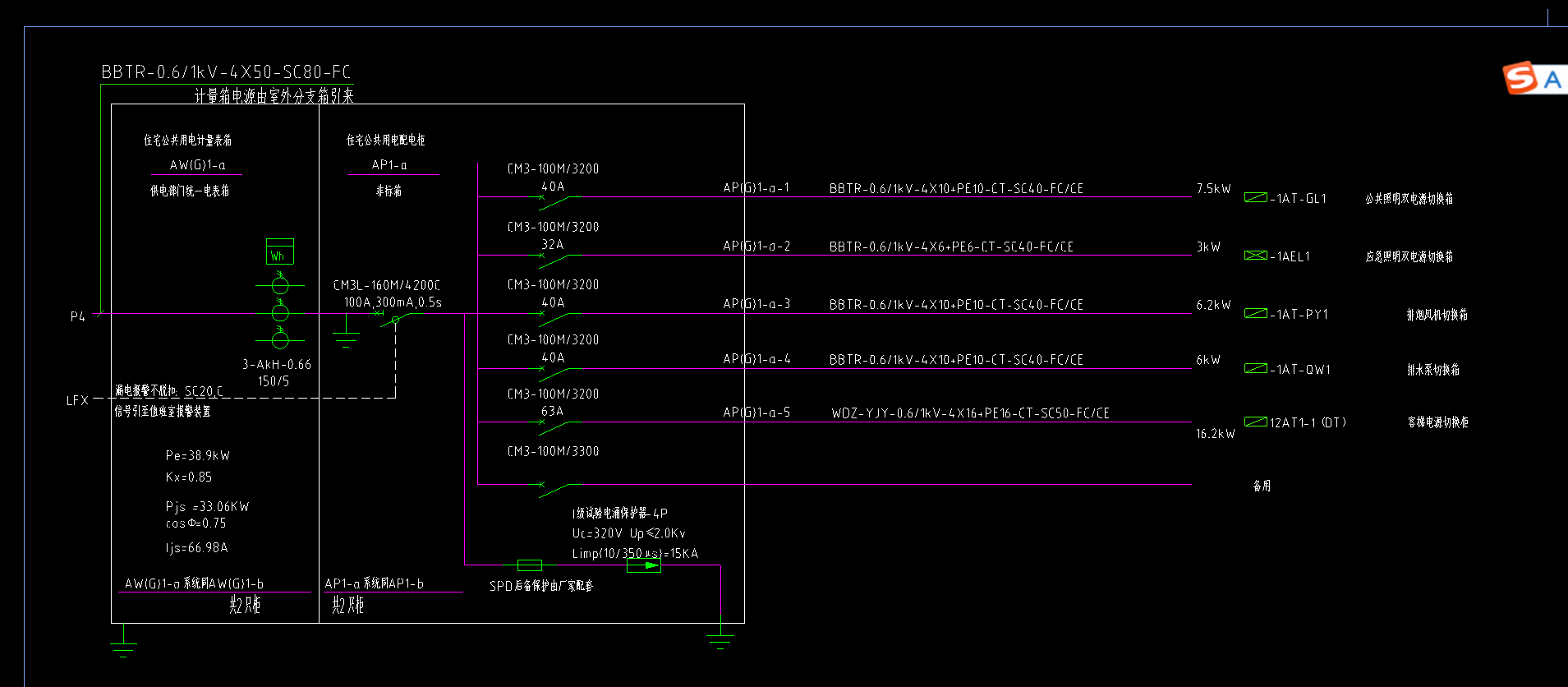
Task: Click the AP1-a 系统同AP1-b note
Action: (x=375, y=583)
